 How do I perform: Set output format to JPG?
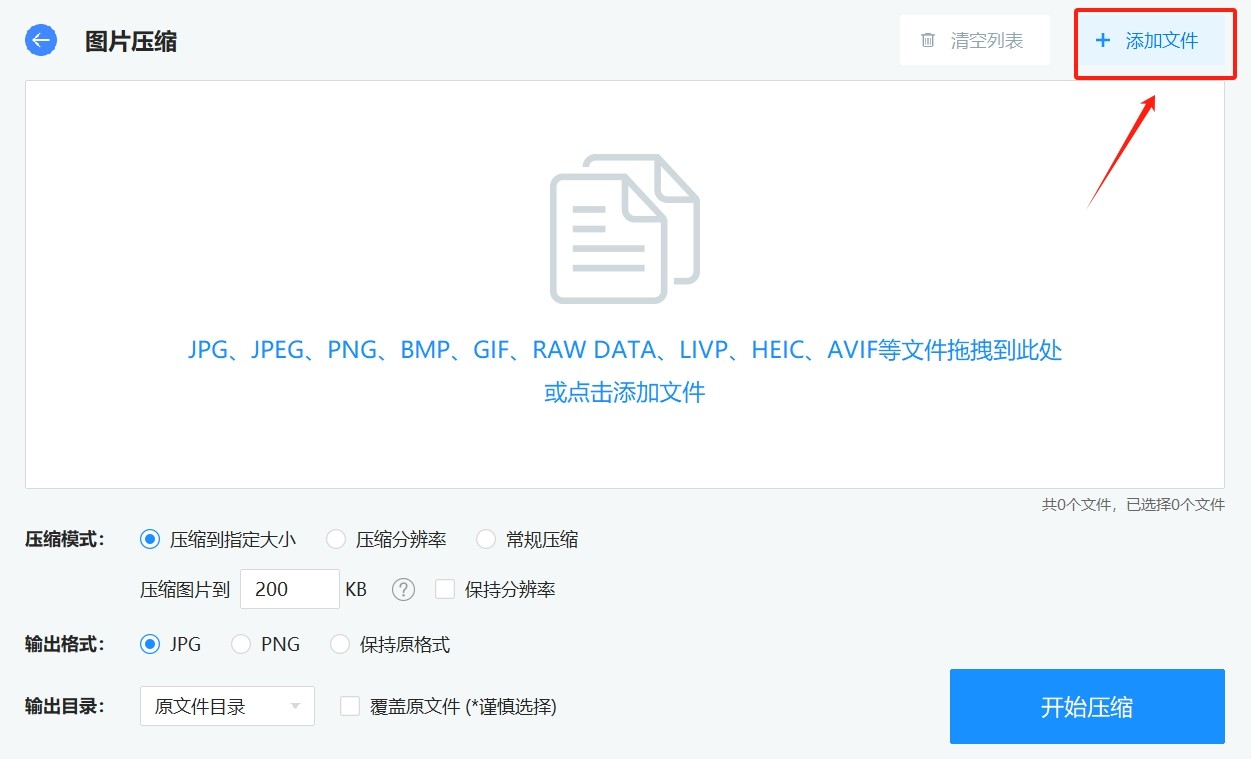(x=150, y=644)
